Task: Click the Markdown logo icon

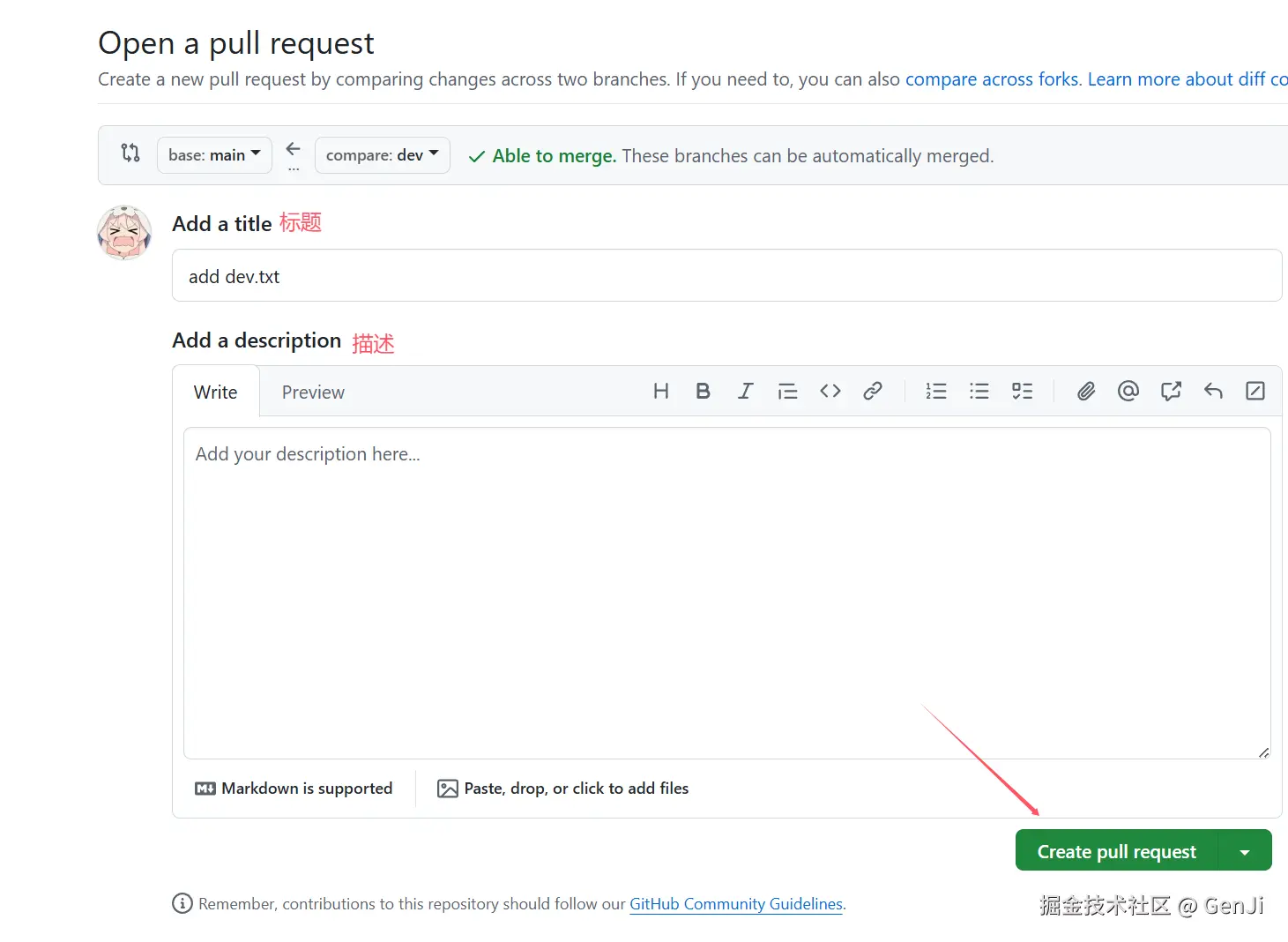Action: [205, 789]
